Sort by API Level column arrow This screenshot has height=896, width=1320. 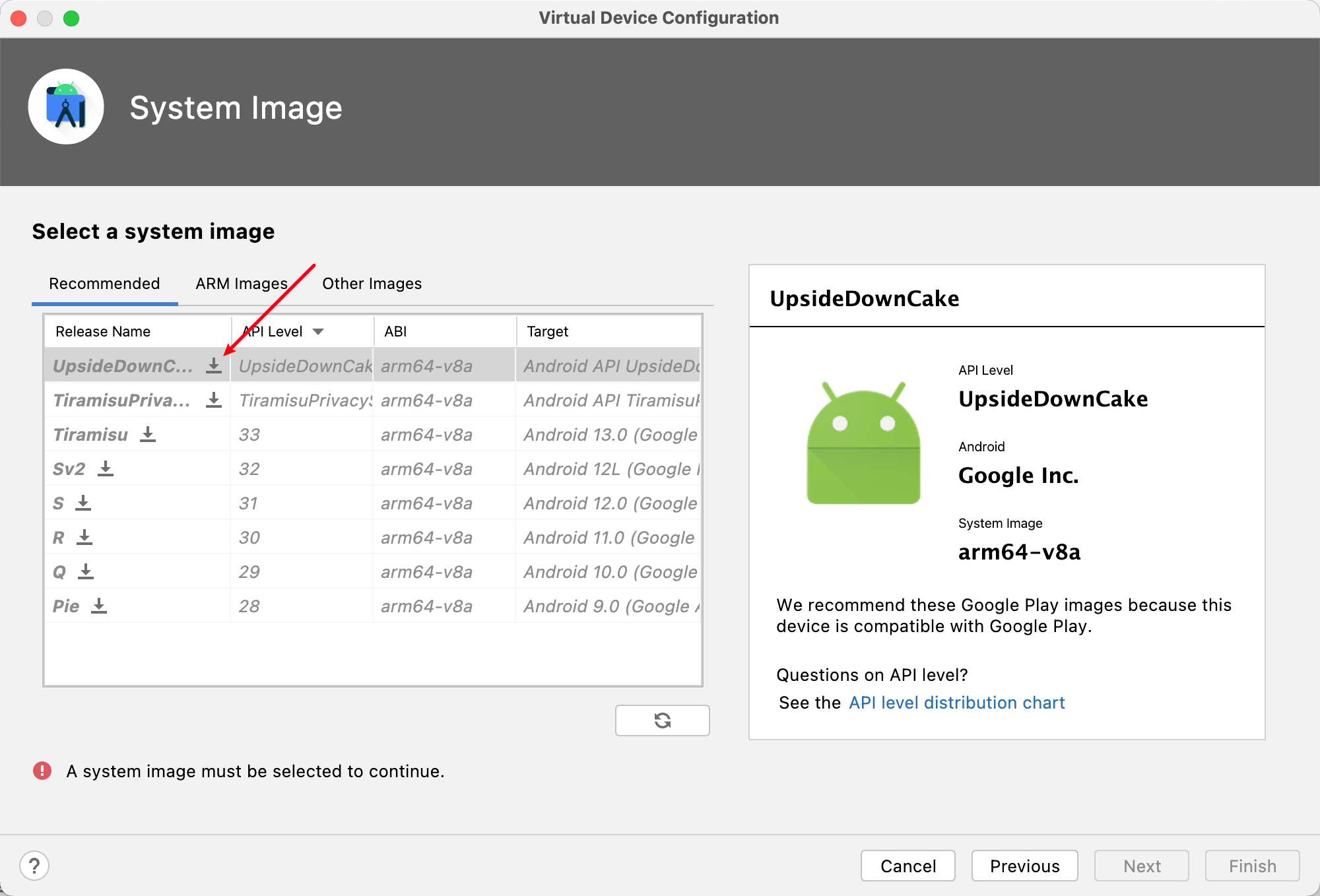318,331
